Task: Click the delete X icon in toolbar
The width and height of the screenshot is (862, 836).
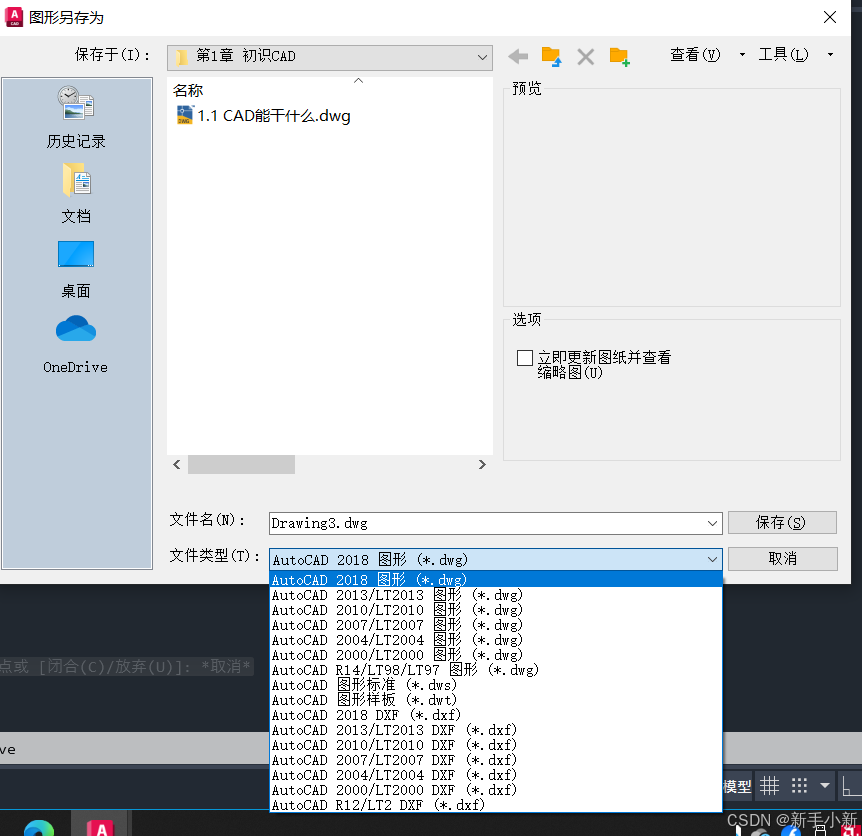Action: pyautogui.click(x=585, y=56)
